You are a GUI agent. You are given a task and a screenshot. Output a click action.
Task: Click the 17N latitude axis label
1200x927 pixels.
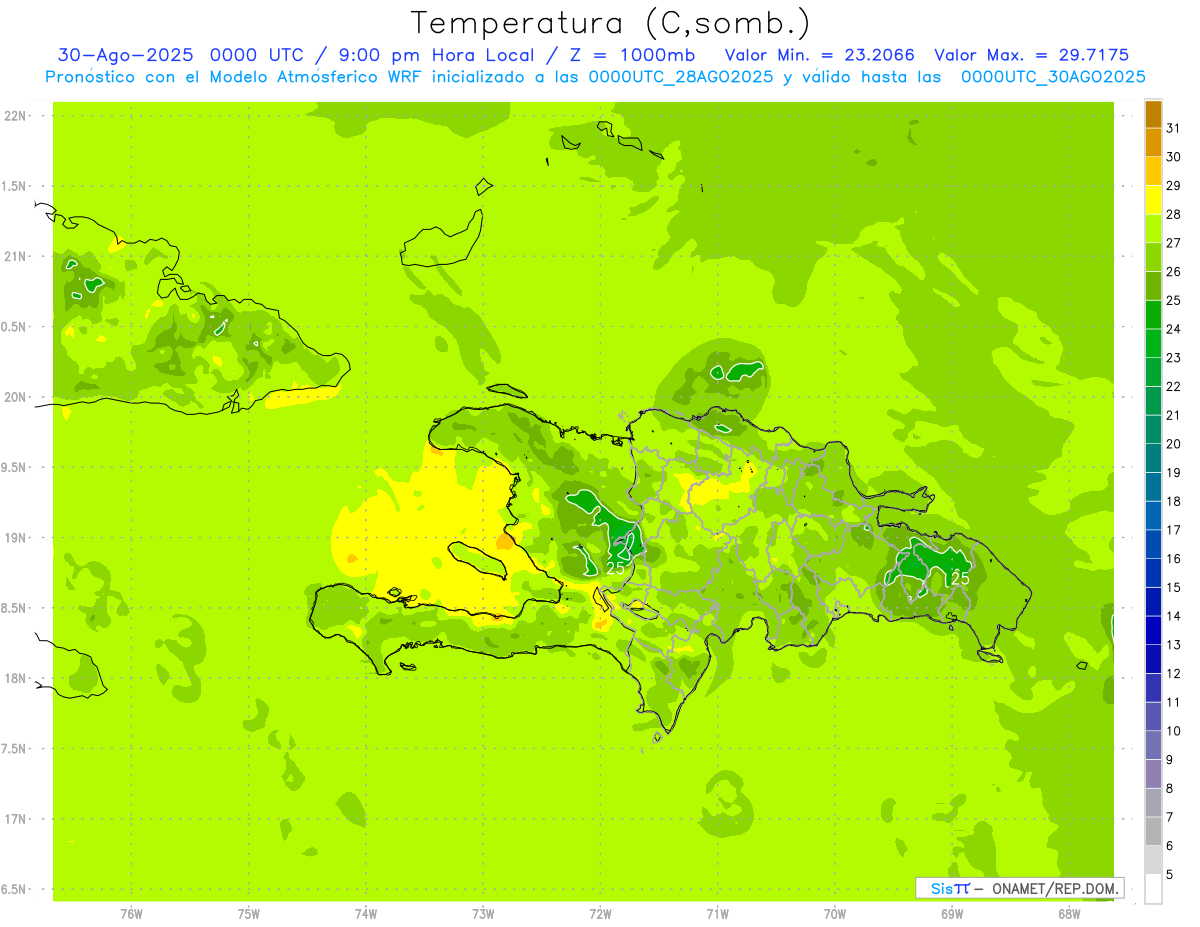16,819
